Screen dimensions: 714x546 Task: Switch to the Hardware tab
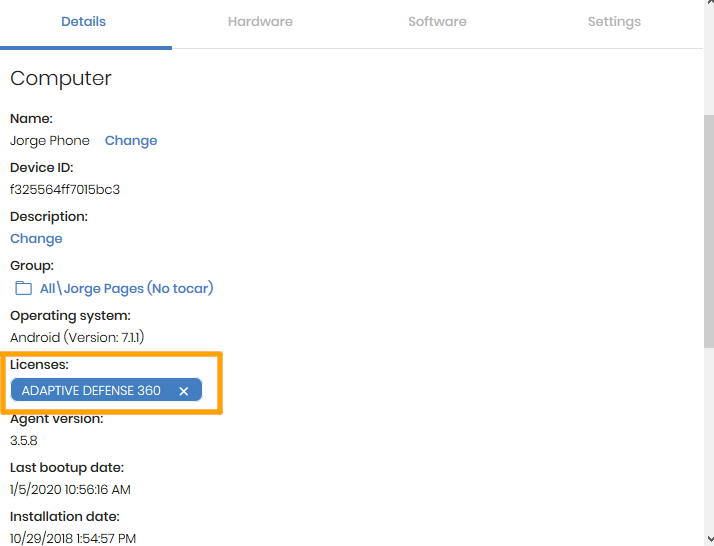pos(260,22)
